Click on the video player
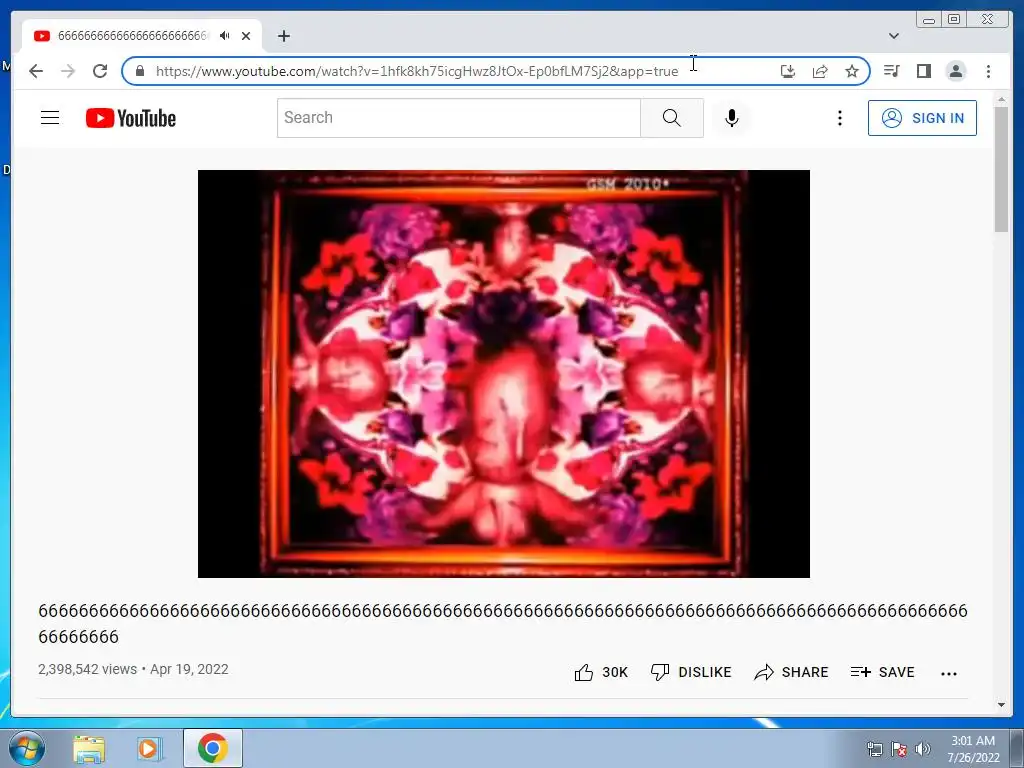 pyautogui.click(x=504, y=374)
